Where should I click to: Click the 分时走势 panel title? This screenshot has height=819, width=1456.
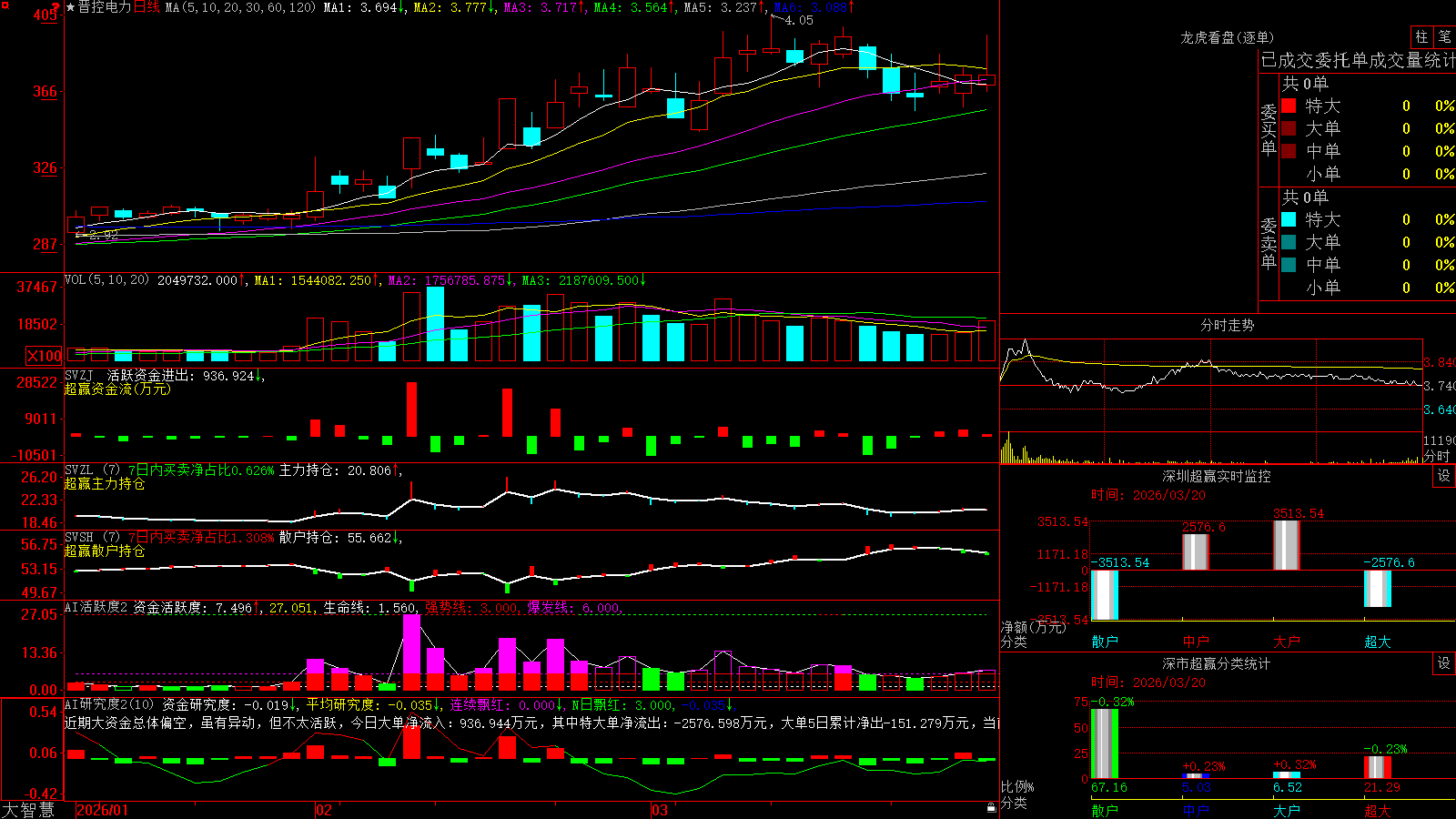point(1228,325)
